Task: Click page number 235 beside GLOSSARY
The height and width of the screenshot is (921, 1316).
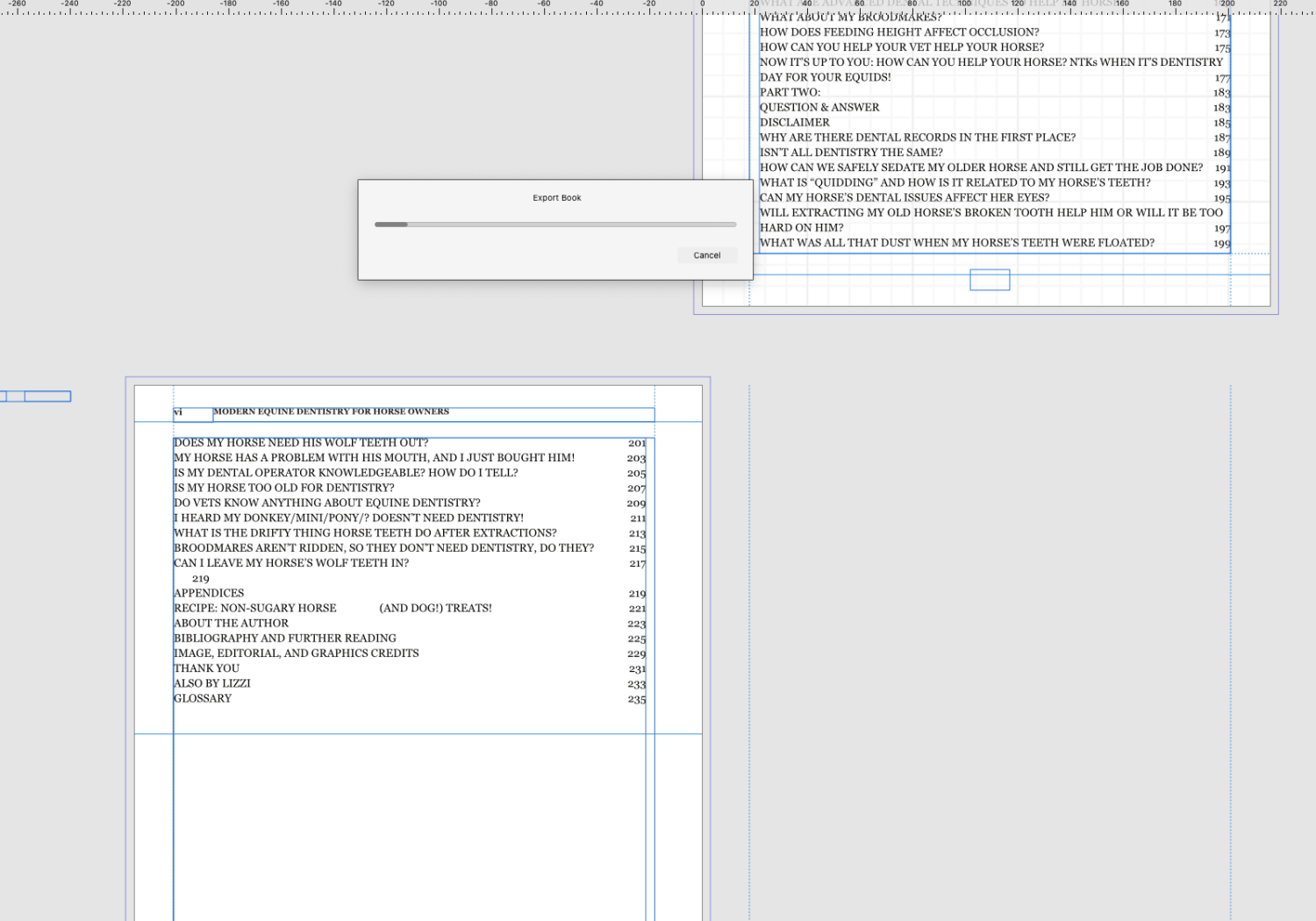Action: click(638, 699)
